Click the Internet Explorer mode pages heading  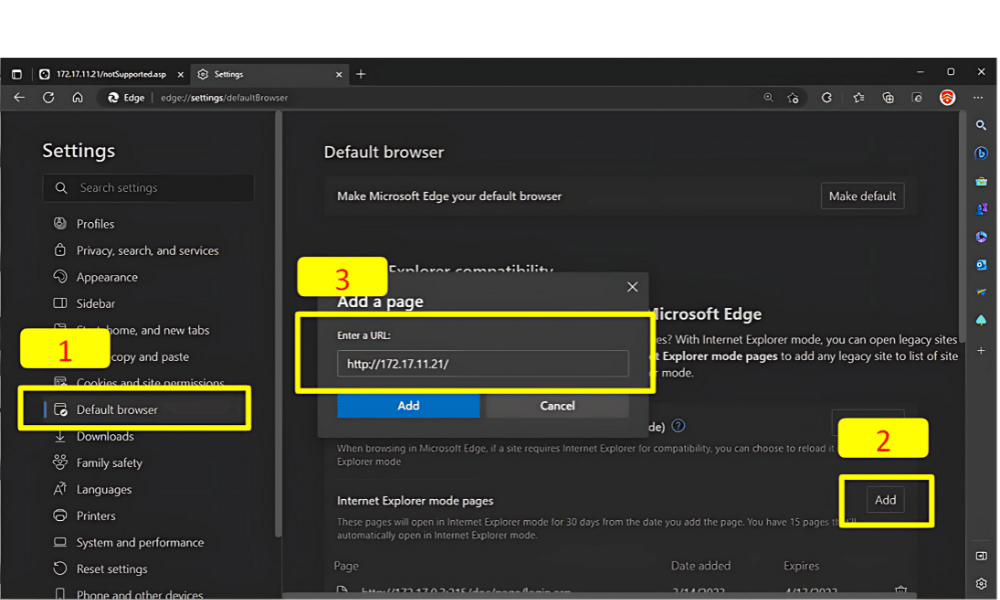click(x=415, y=501)
